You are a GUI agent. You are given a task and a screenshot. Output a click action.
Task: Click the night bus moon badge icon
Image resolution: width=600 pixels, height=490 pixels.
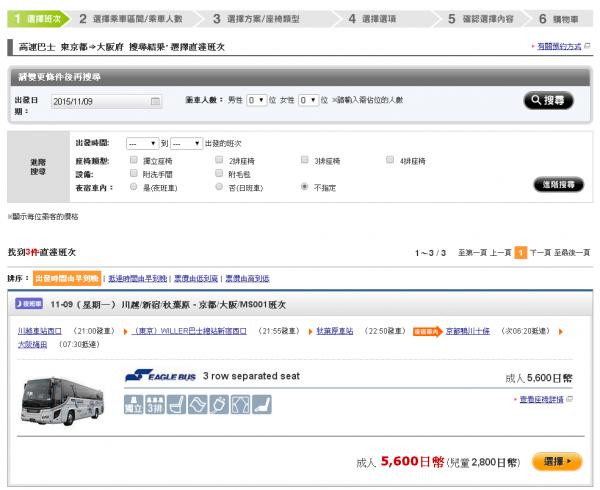coord(29,304)
